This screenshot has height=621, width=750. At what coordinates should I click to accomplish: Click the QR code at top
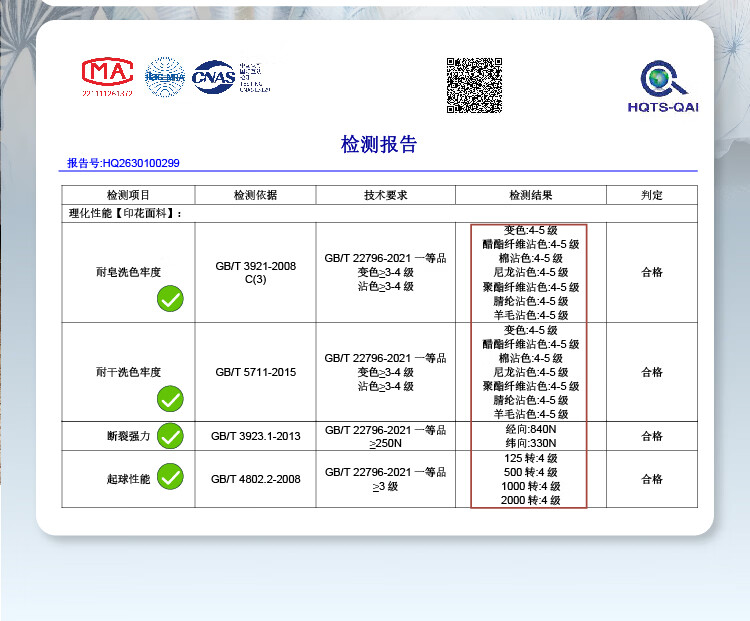pyautogui.click(x=474, y=85)
